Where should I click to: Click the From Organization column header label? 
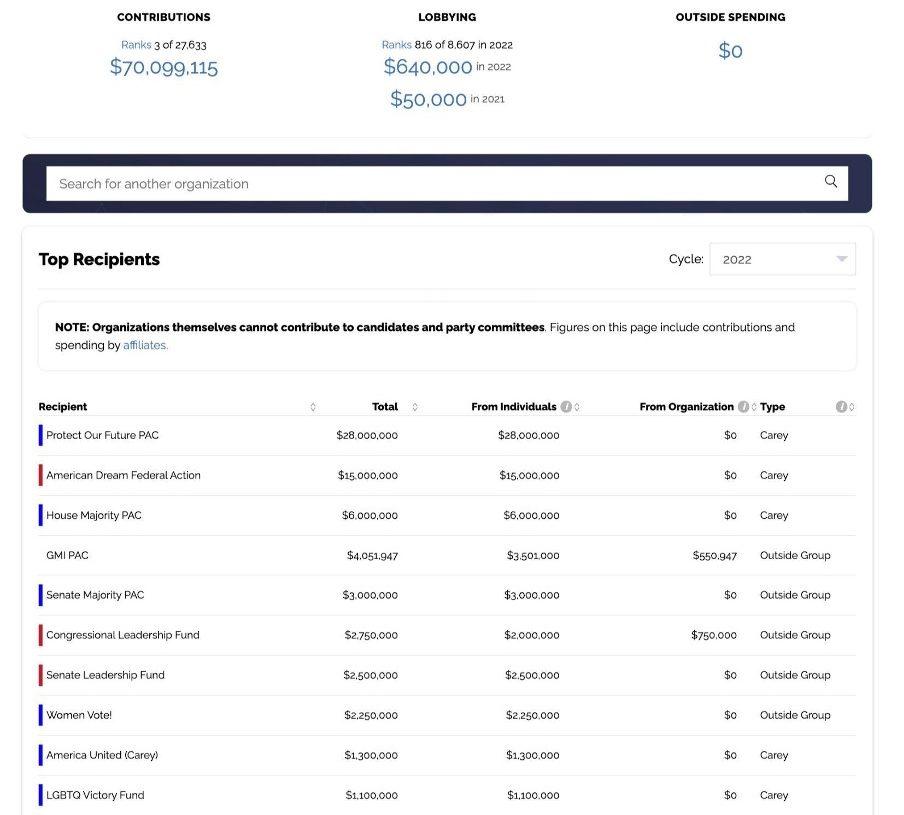pyautogui.click(x=687, y=407)
